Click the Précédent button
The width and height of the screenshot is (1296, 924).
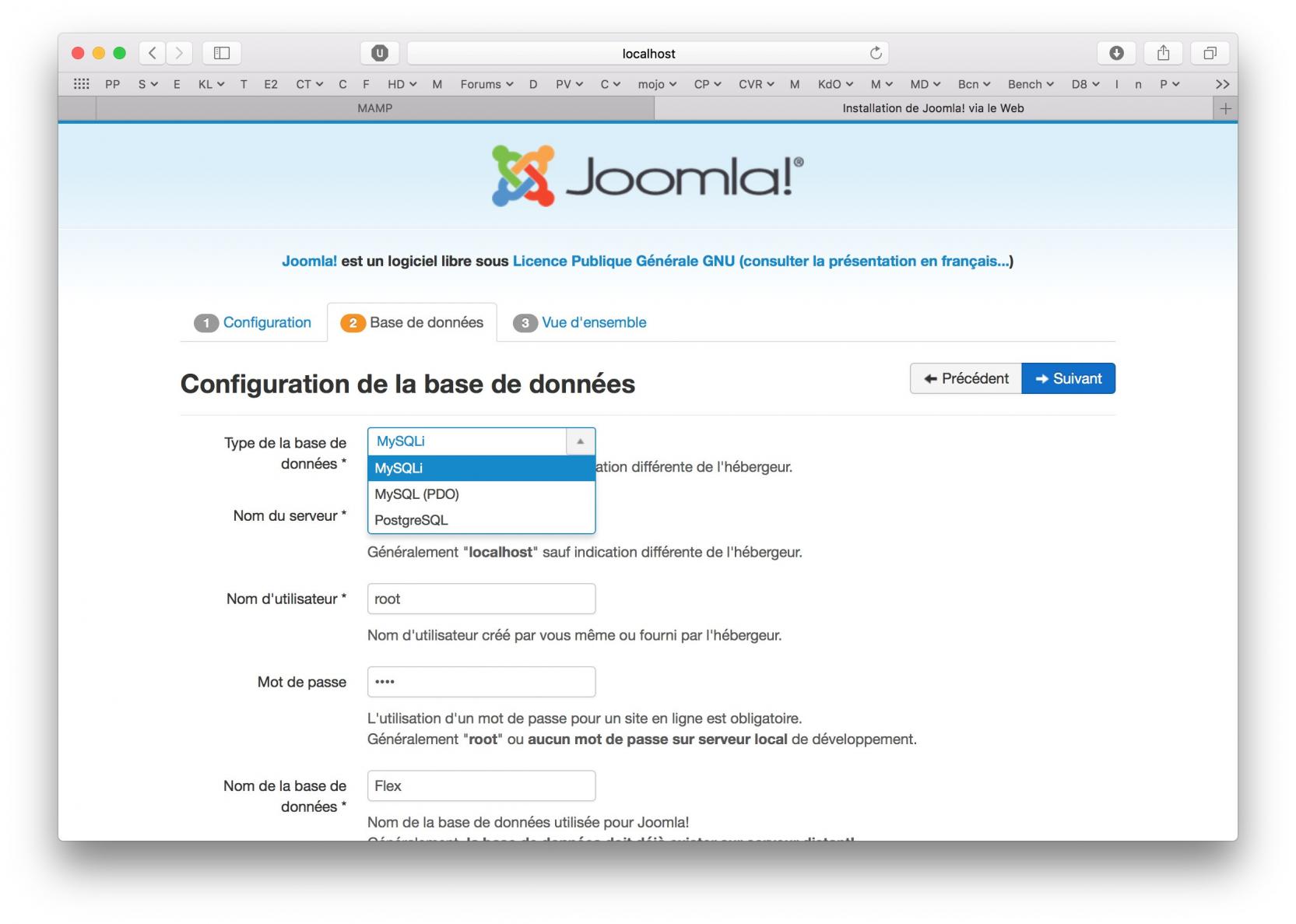click(966, 378)
